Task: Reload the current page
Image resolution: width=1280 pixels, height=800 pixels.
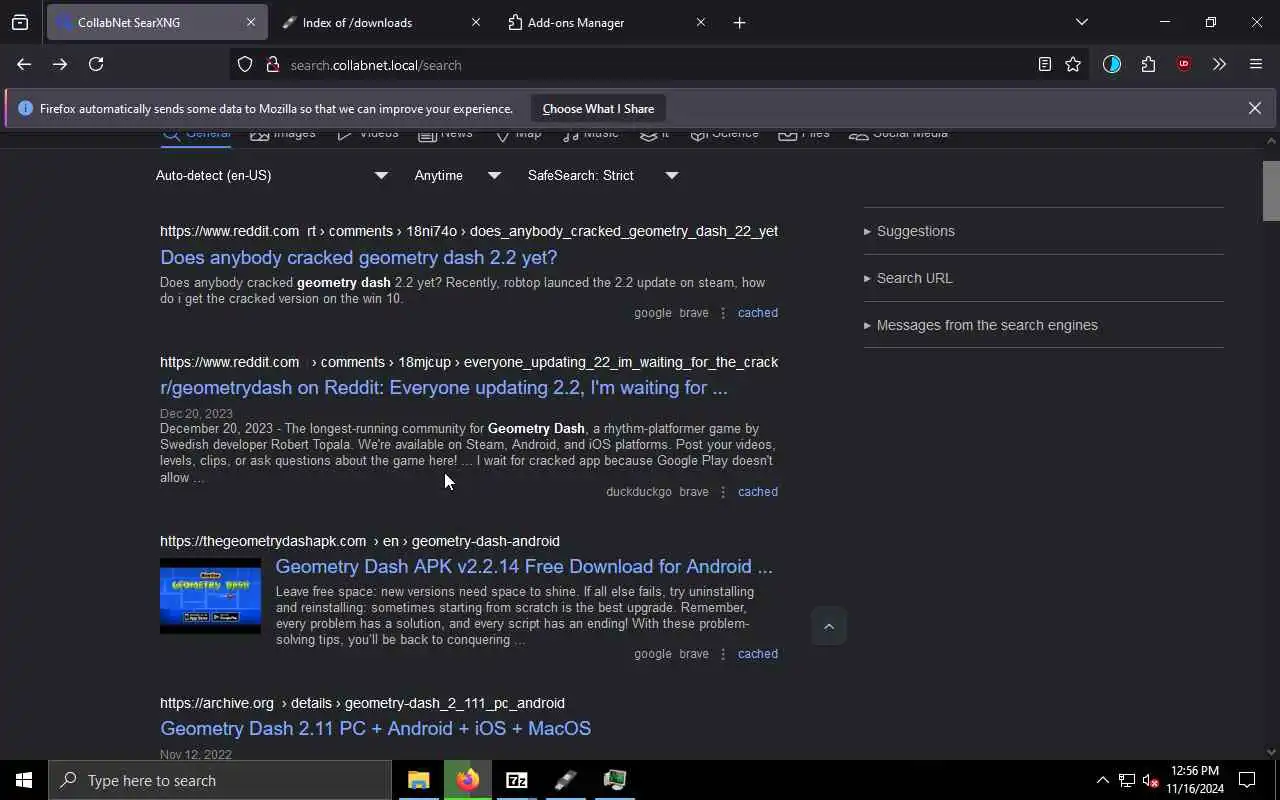Action: (96, 64)
